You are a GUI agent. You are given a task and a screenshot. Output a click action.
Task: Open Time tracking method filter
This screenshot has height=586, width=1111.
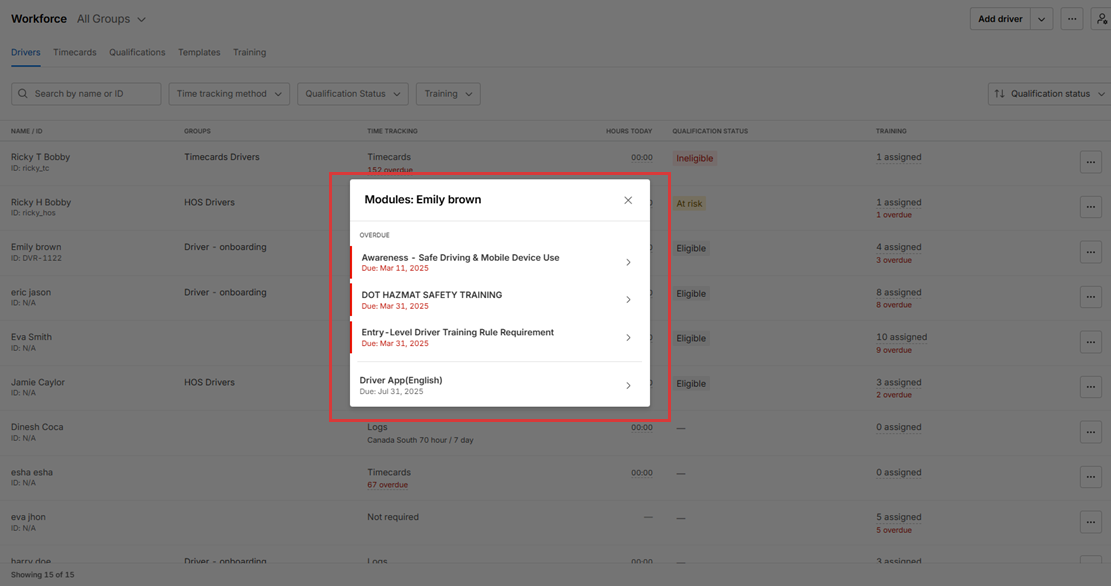point(229,94)
